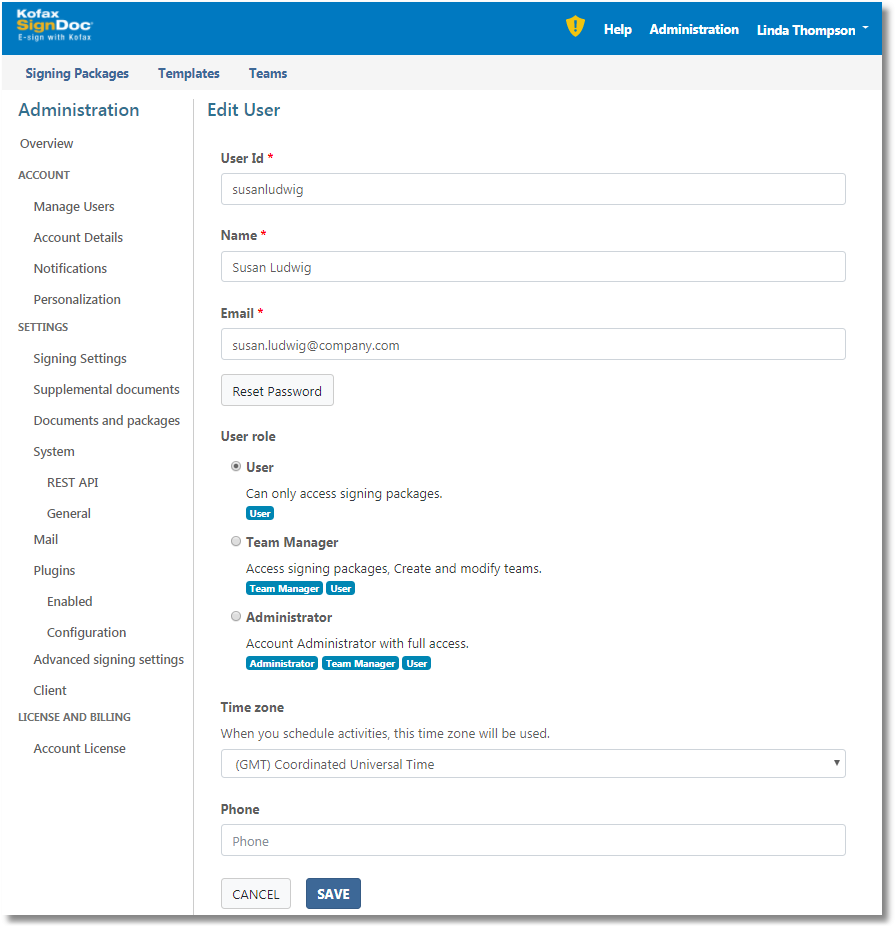Click the Phone input field

(532, 841)
